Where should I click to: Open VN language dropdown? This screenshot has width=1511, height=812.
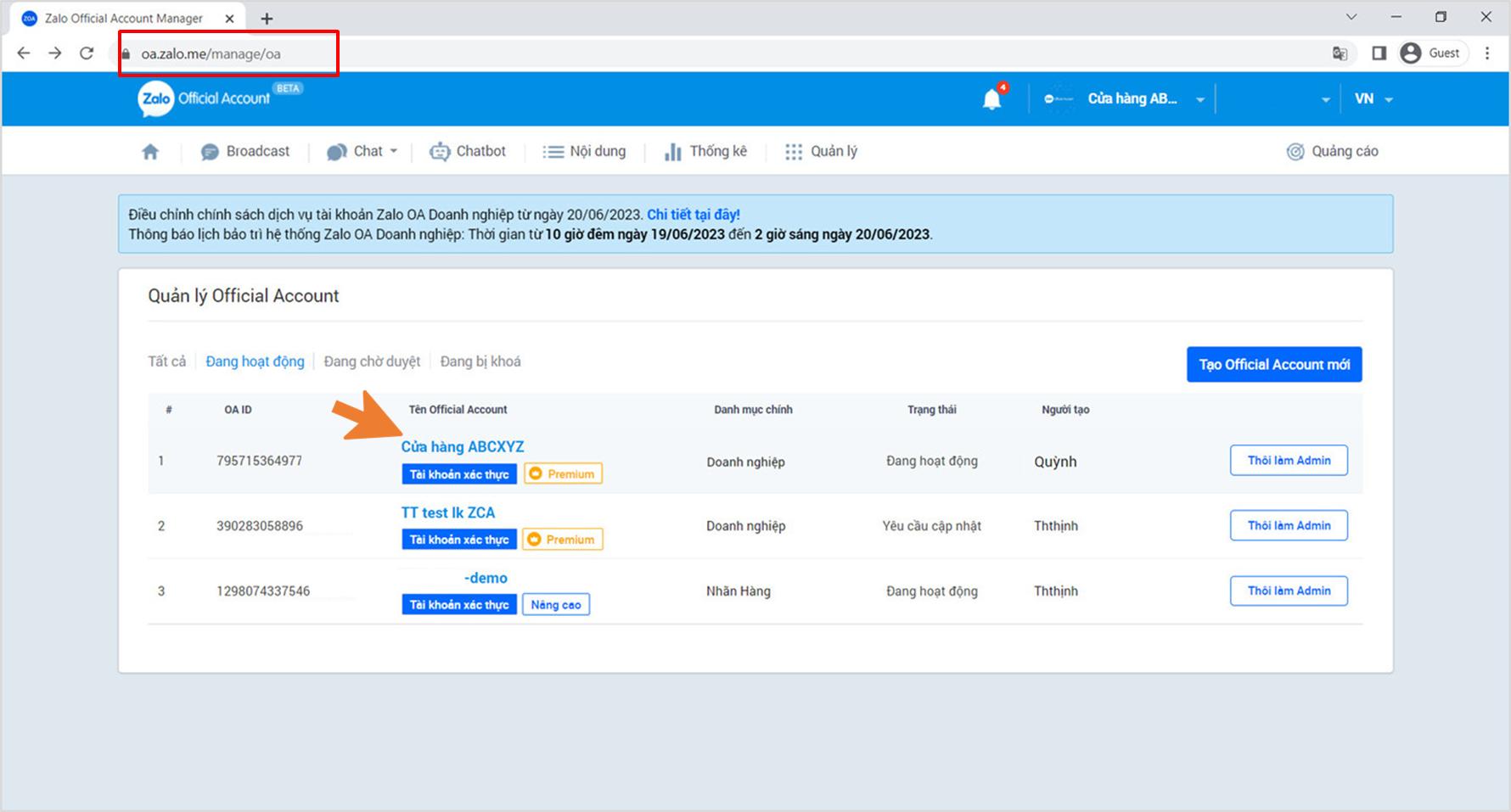[x=1373, y=99]
